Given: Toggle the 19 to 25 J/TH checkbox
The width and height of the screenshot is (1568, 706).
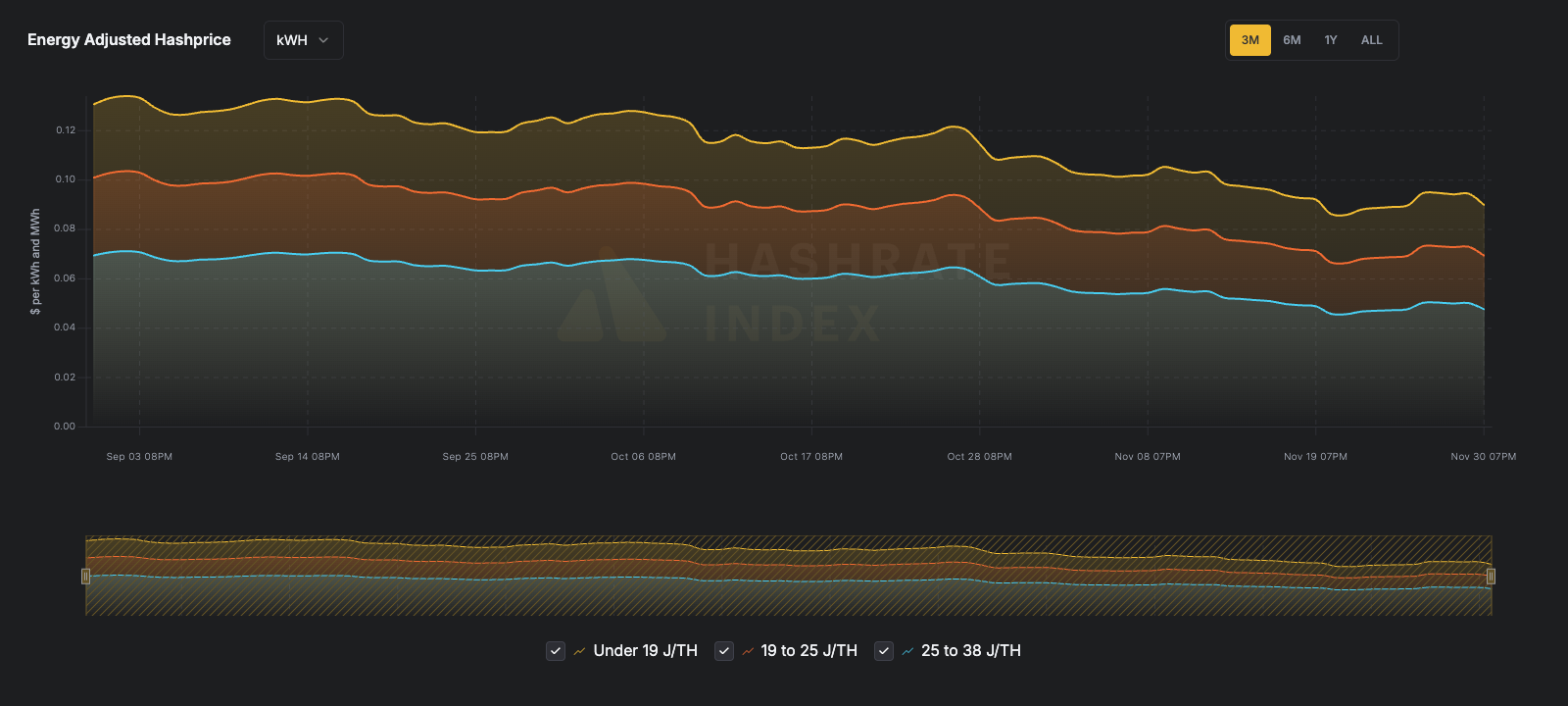Looking at the screenshot, I should (724, 651).
